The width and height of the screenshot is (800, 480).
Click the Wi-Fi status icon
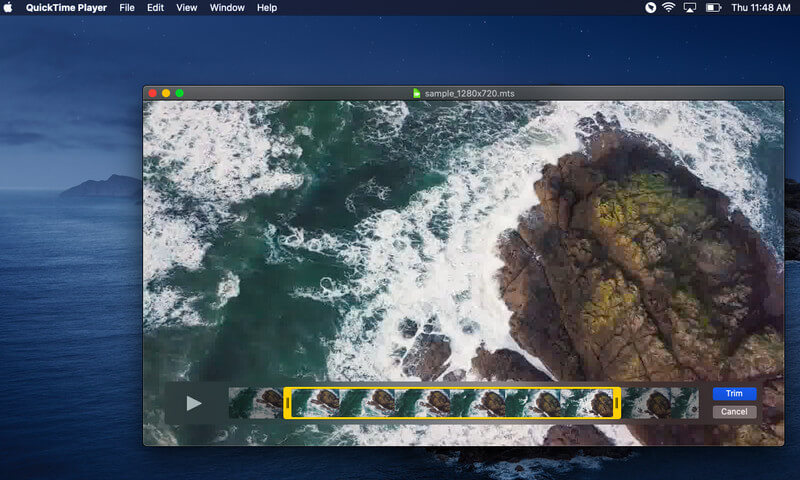(668, 8)
